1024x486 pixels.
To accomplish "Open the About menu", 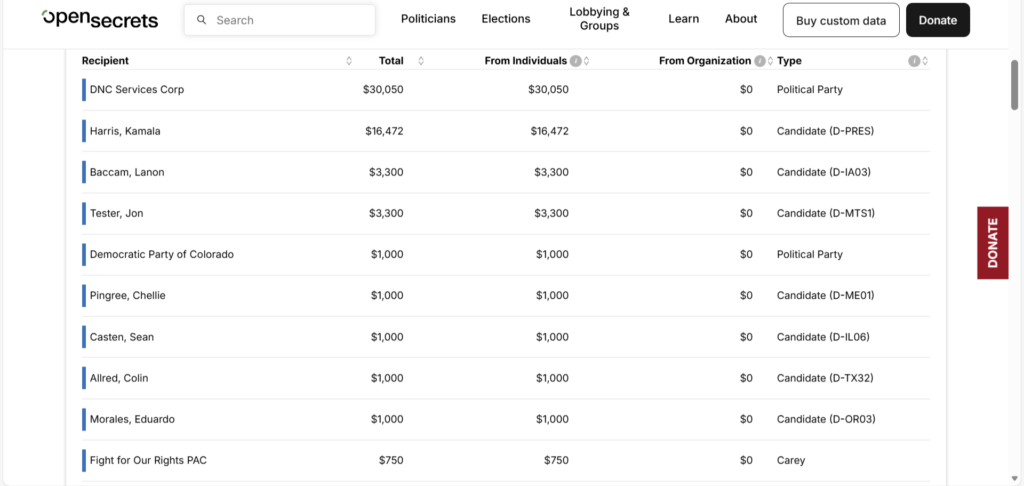I will point(741,19).
